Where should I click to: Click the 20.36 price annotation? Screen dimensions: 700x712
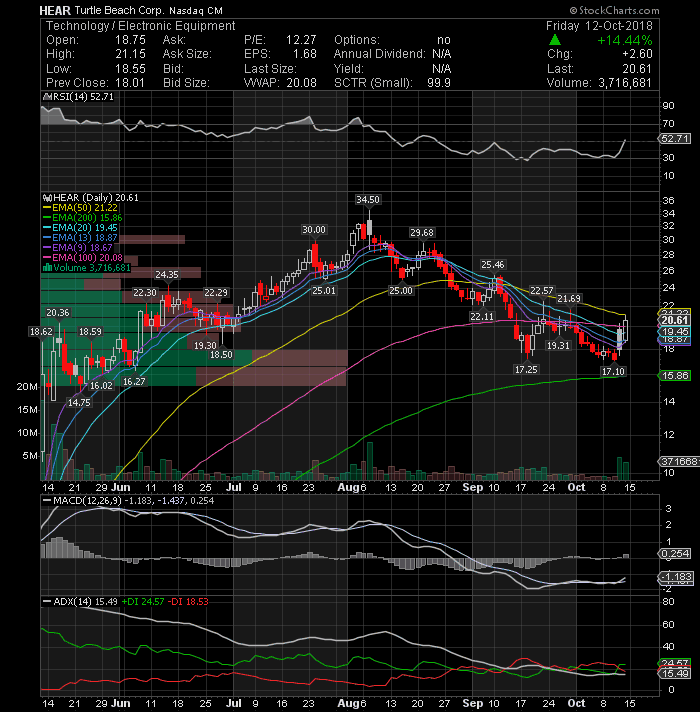(58, 313)
